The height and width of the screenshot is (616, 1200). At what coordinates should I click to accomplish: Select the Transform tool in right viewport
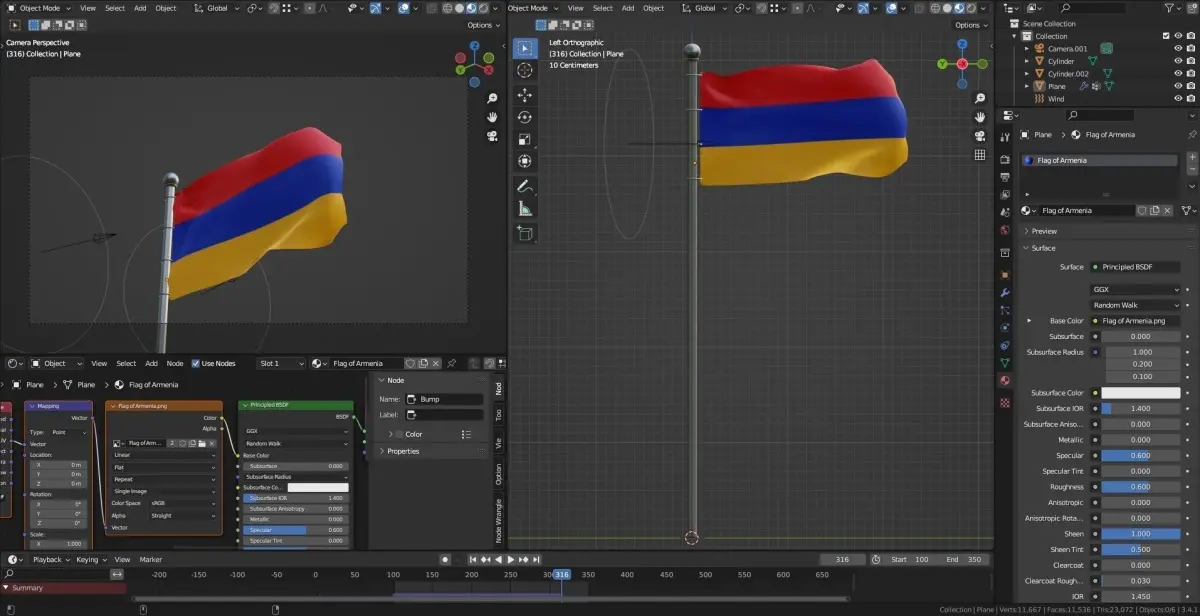[x=525, y=161]
